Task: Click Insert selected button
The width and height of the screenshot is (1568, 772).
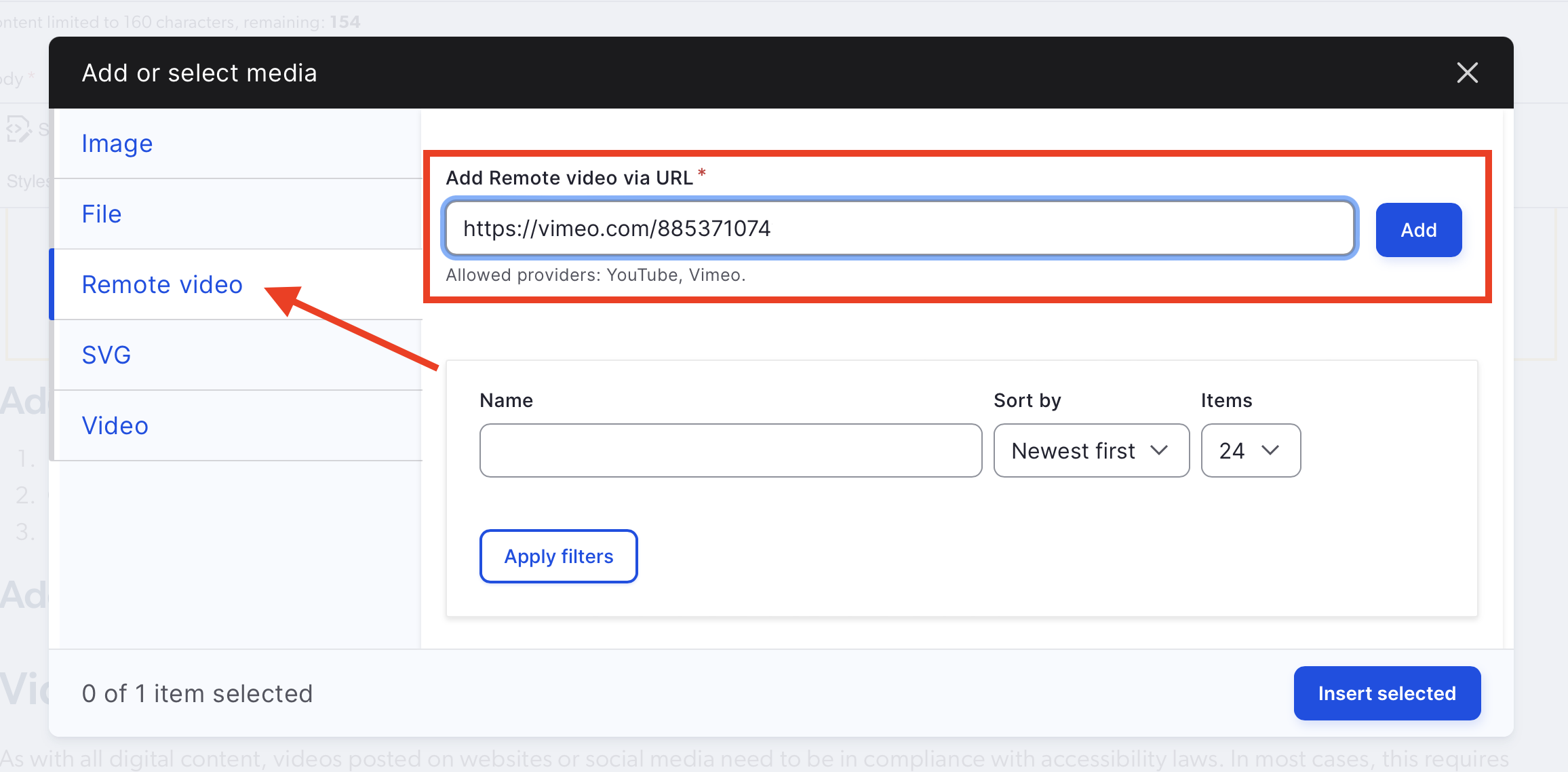Action: [1387, 693]
